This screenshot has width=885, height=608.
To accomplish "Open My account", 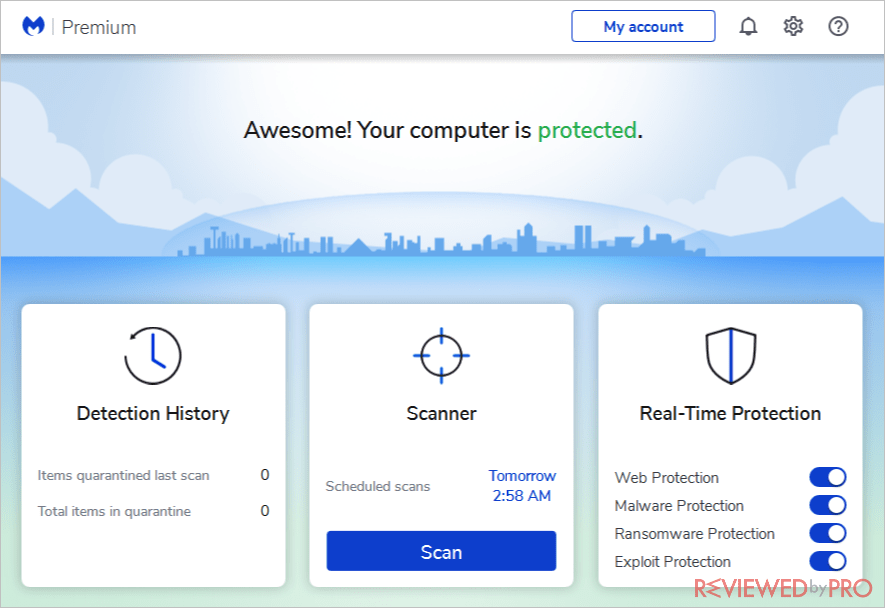I will click(x=643, y=26).
